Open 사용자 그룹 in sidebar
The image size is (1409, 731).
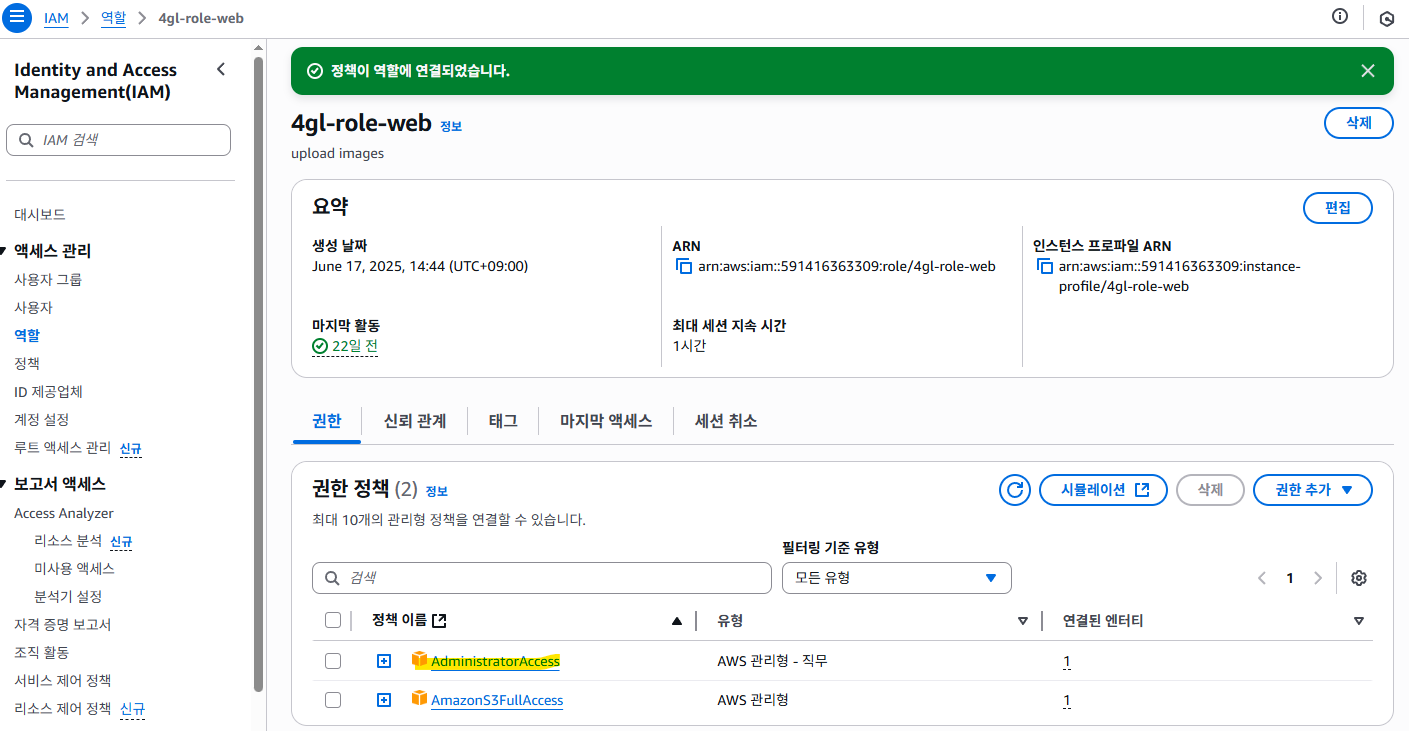(x=48, y=279)
